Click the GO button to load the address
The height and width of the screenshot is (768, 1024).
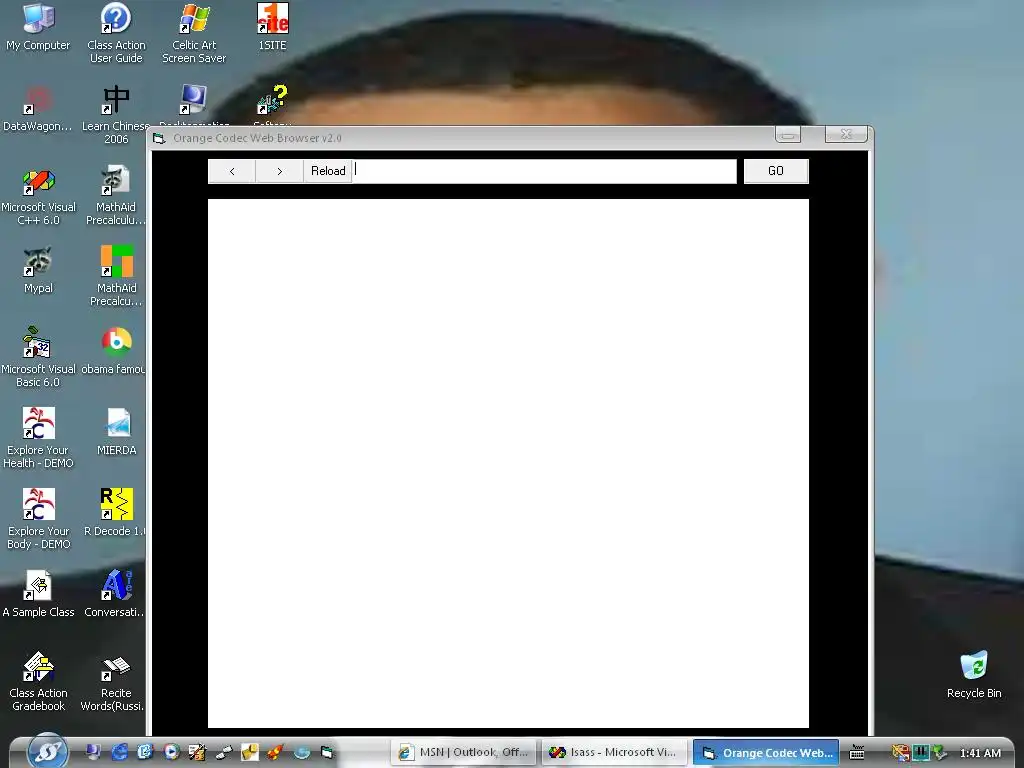tap(776, 171)
